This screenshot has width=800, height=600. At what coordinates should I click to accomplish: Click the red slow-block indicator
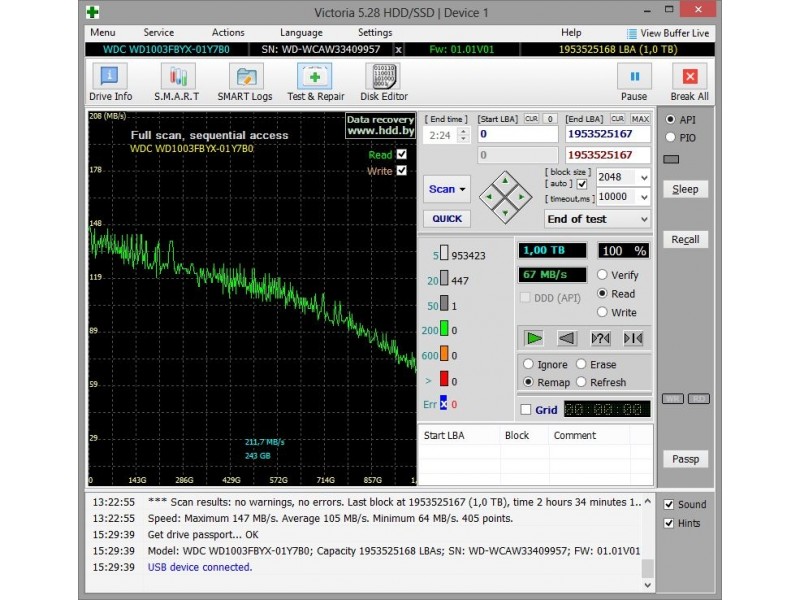(444, 379)
